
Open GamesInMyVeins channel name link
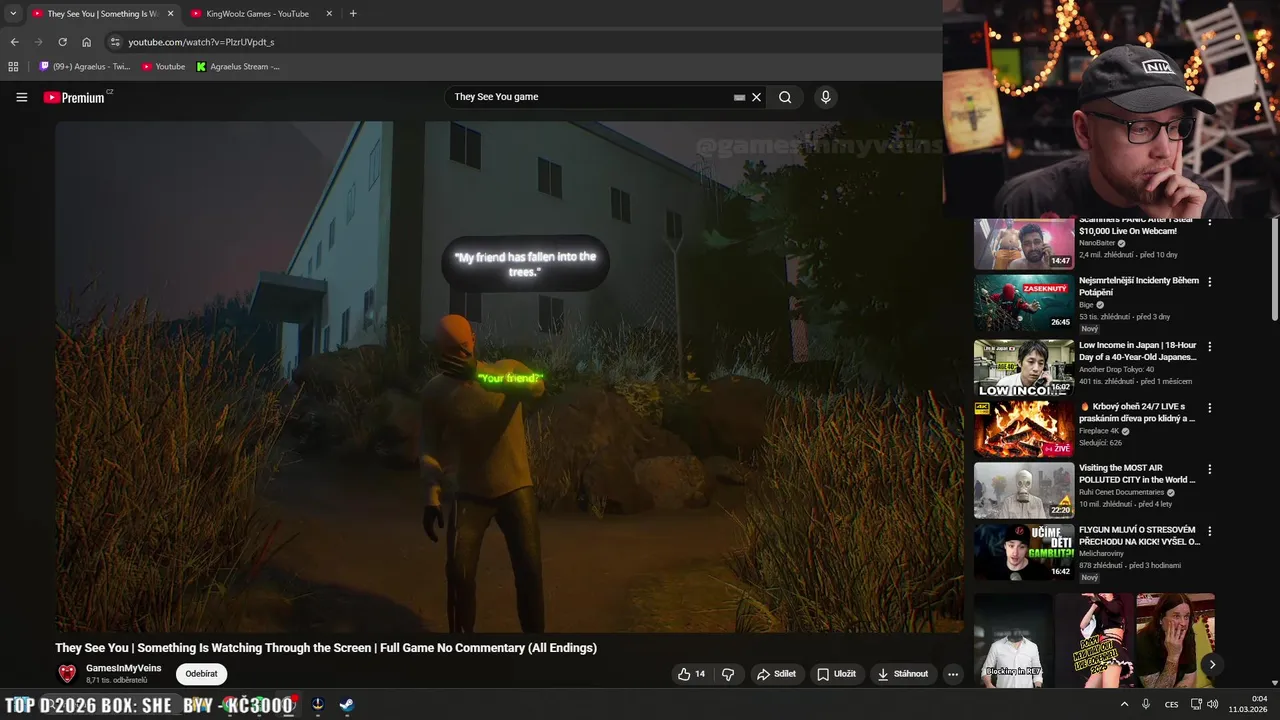(123, 668)
